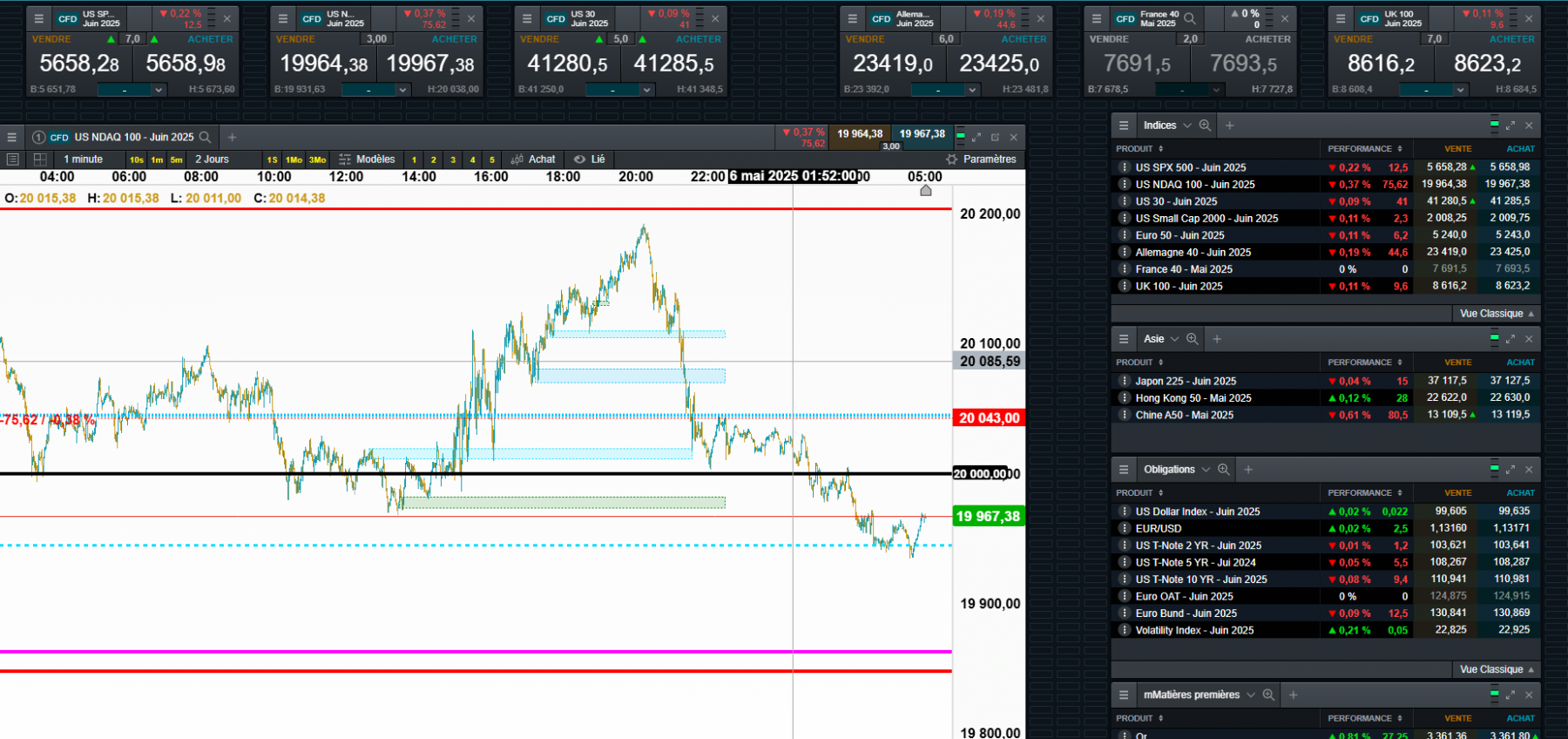Open UK 100 ticket hamburger menu
The image size is (1568, 739).
pyautogui.click(x=1341, y=18)
